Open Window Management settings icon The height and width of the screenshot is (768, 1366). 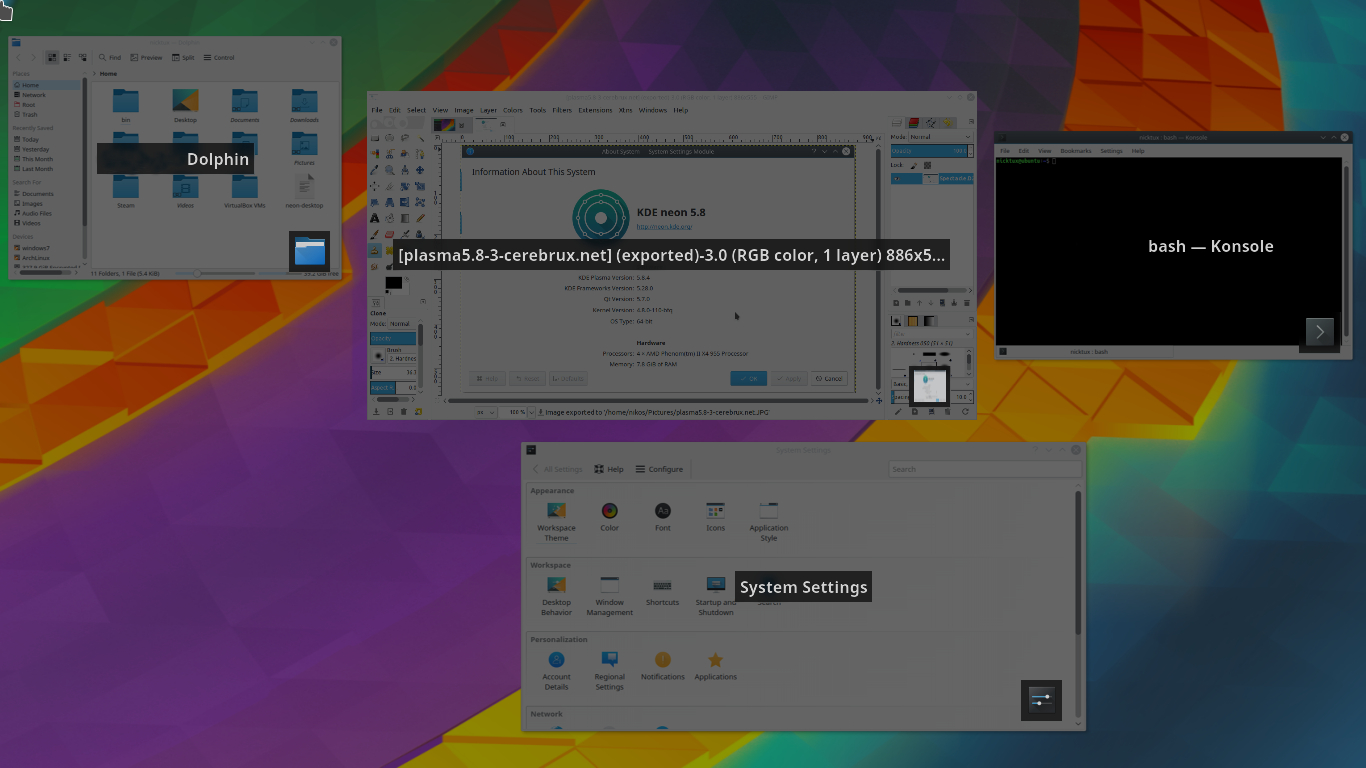[x=609, y=586]
